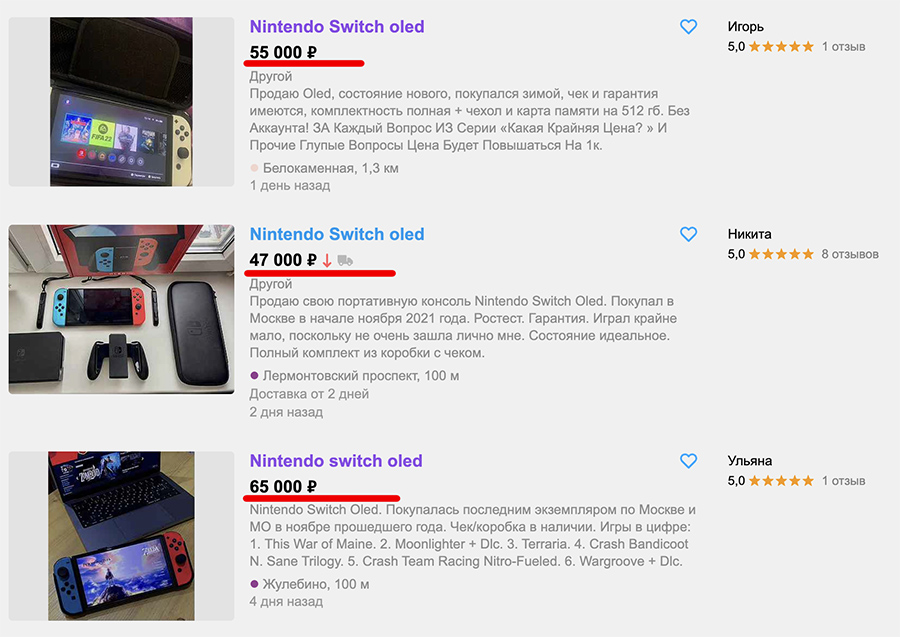Open the Nintendo Switch oled title priced 47 000 ₽

337,234
